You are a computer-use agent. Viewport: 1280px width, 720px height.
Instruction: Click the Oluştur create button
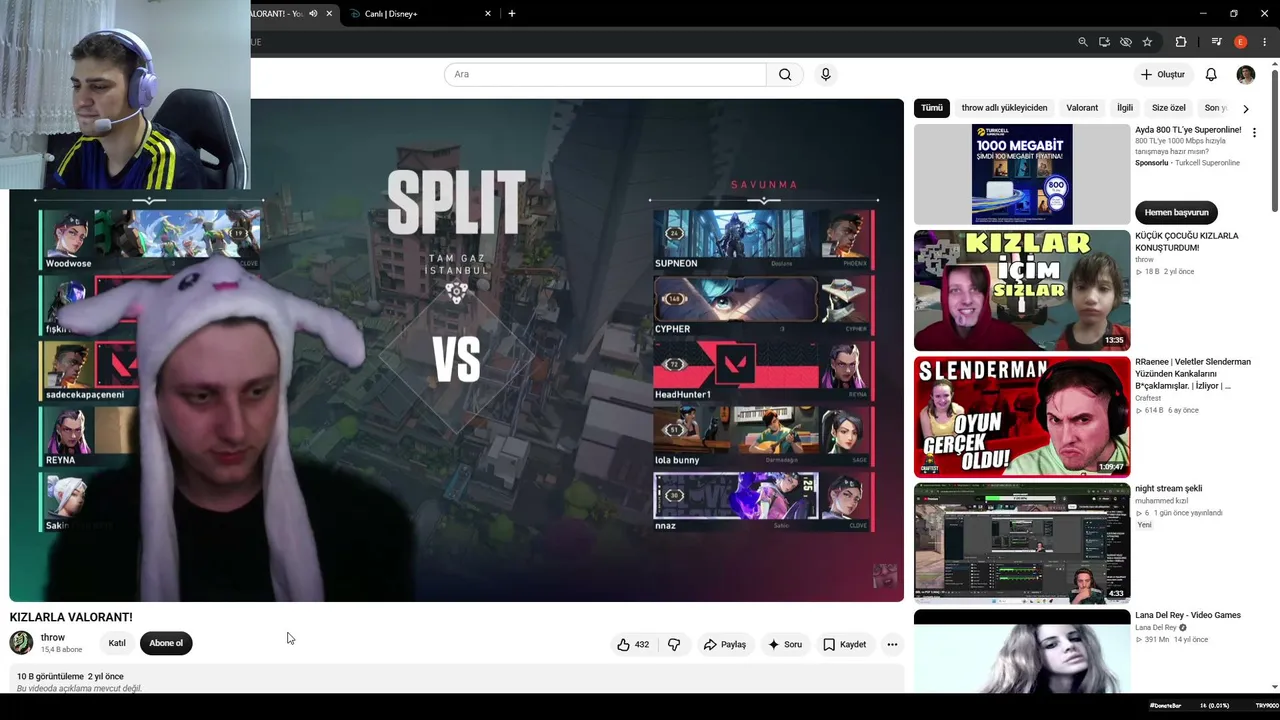[x=1162, y=74]
